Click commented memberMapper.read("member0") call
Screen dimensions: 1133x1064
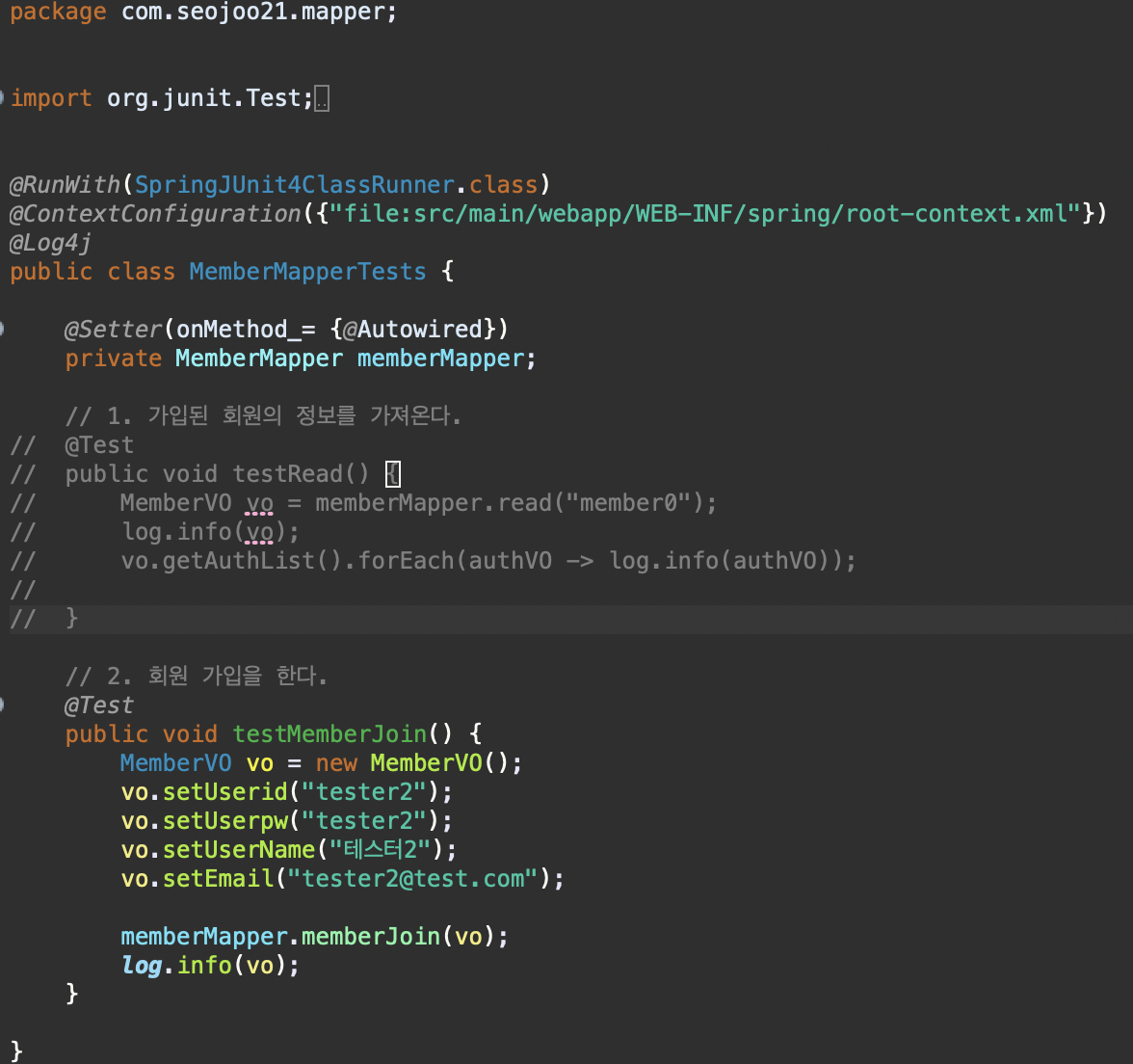[508, 503]
